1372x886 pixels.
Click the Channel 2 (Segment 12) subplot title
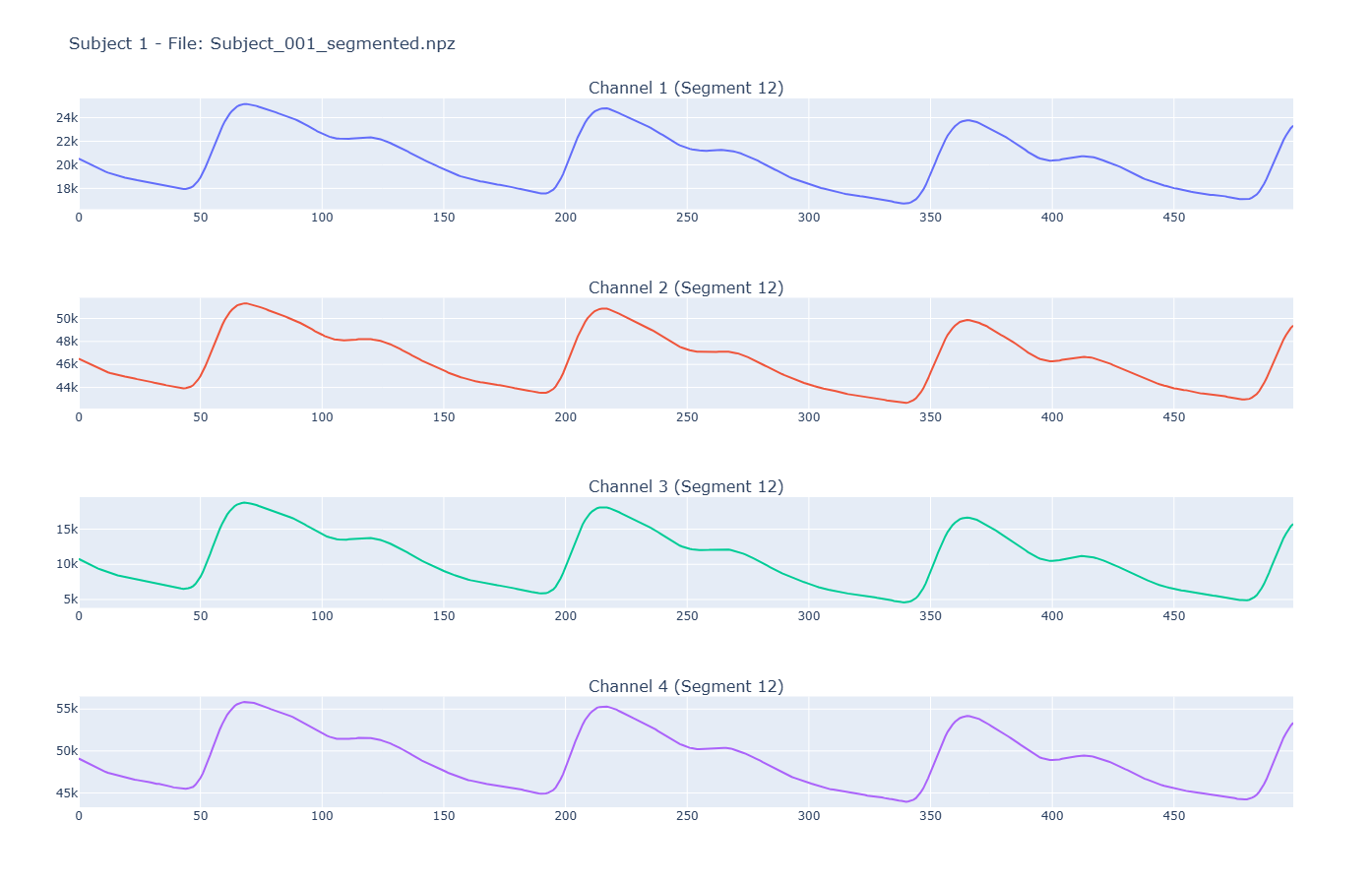click(x=685, y=287)
